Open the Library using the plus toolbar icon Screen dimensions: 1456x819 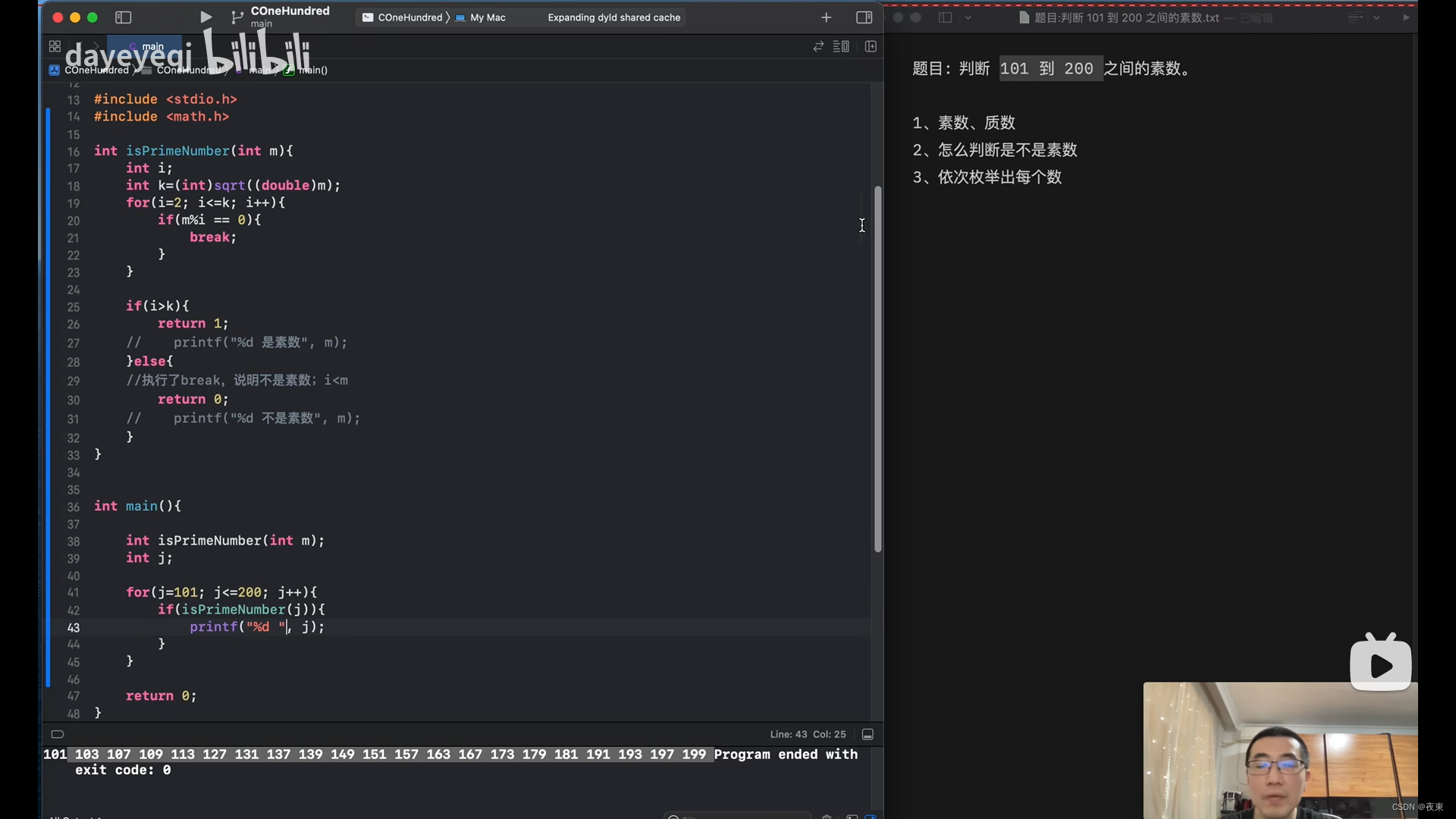click(x=825, y=17)
